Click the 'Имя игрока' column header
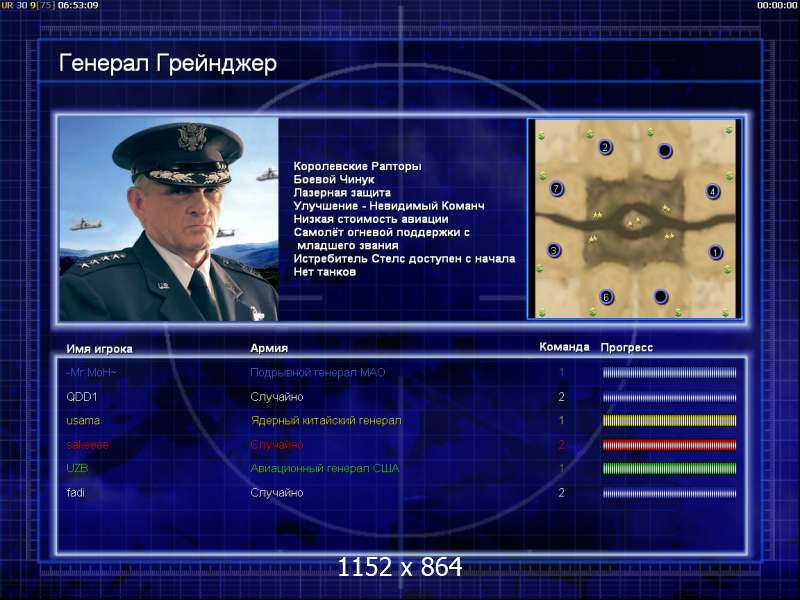800x600 pixels. [99, 349]
